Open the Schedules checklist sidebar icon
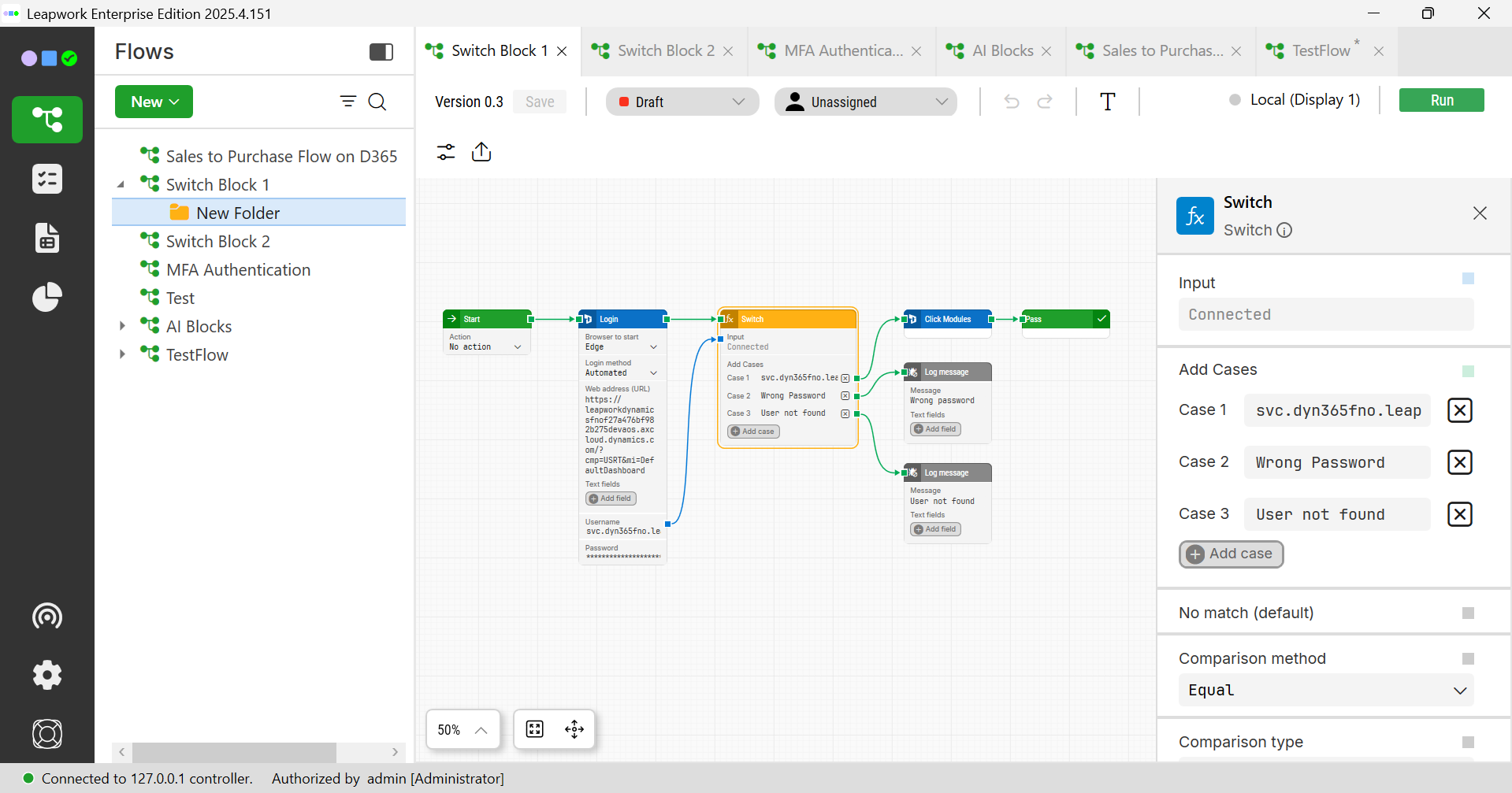 coord(47,180)
